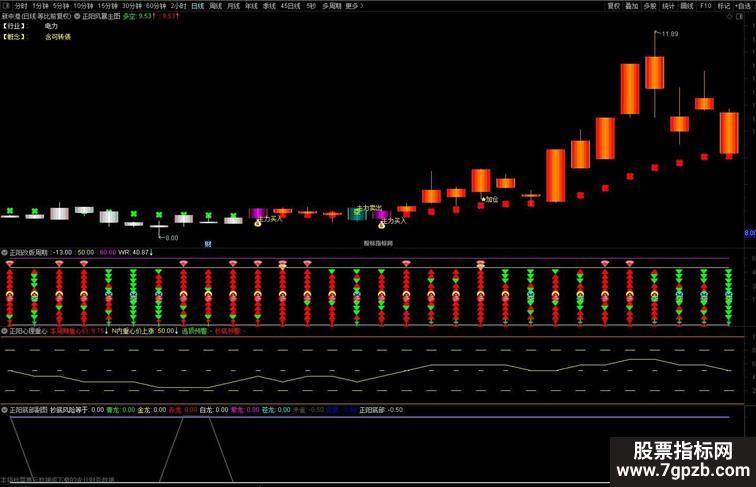
Task: Click the 青龙 0.00 green indicator value
Action: (121, 410)
